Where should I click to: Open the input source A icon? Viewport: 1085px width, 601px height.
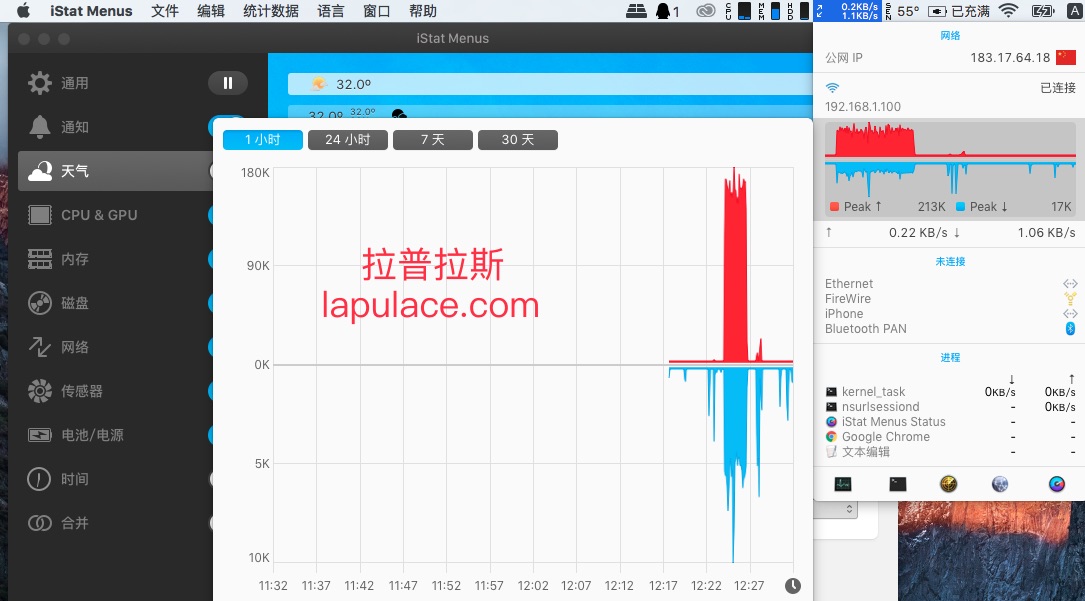(1075, 11)
